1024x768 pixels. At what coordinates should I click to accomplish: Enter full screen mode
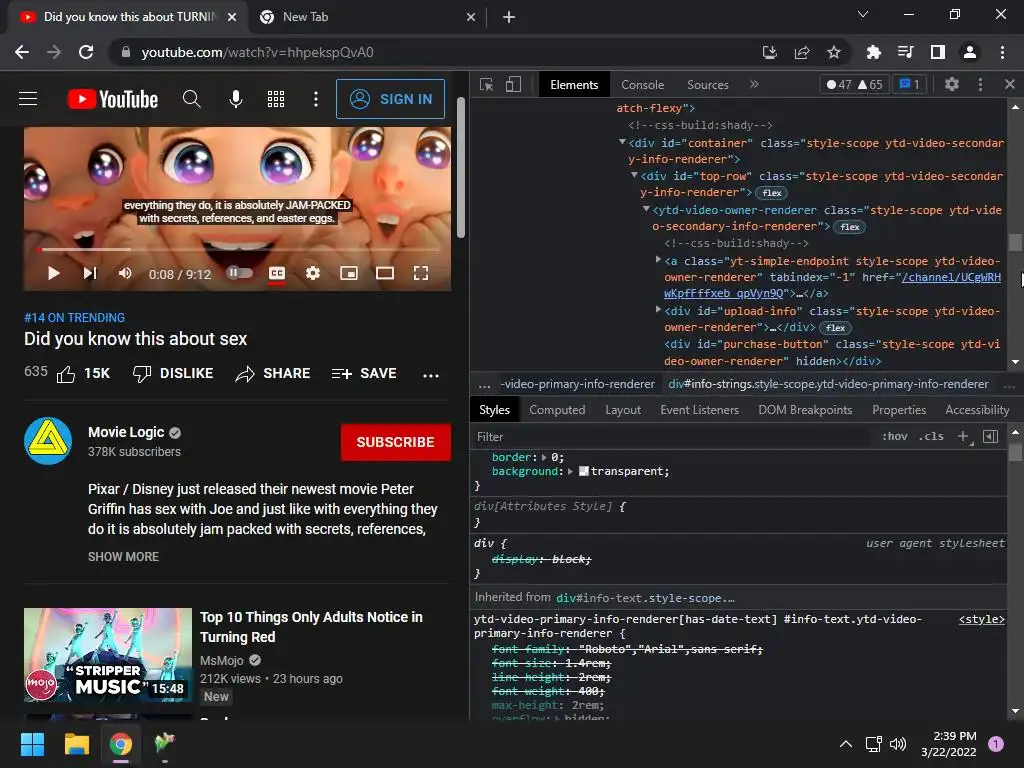point(421,273)
